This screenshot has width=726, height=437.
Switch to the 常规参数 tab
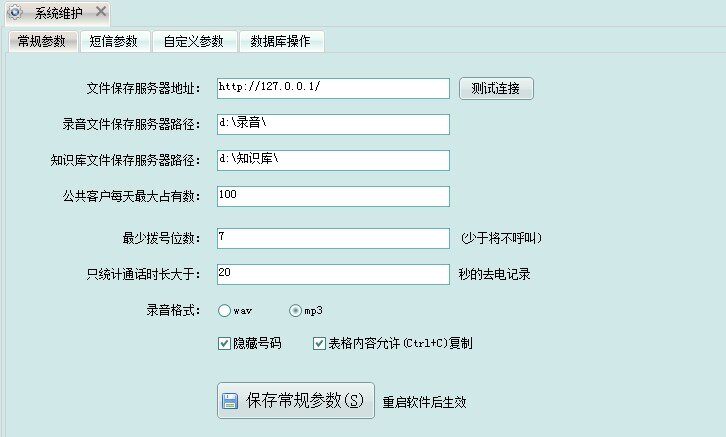tap(41, 41)
